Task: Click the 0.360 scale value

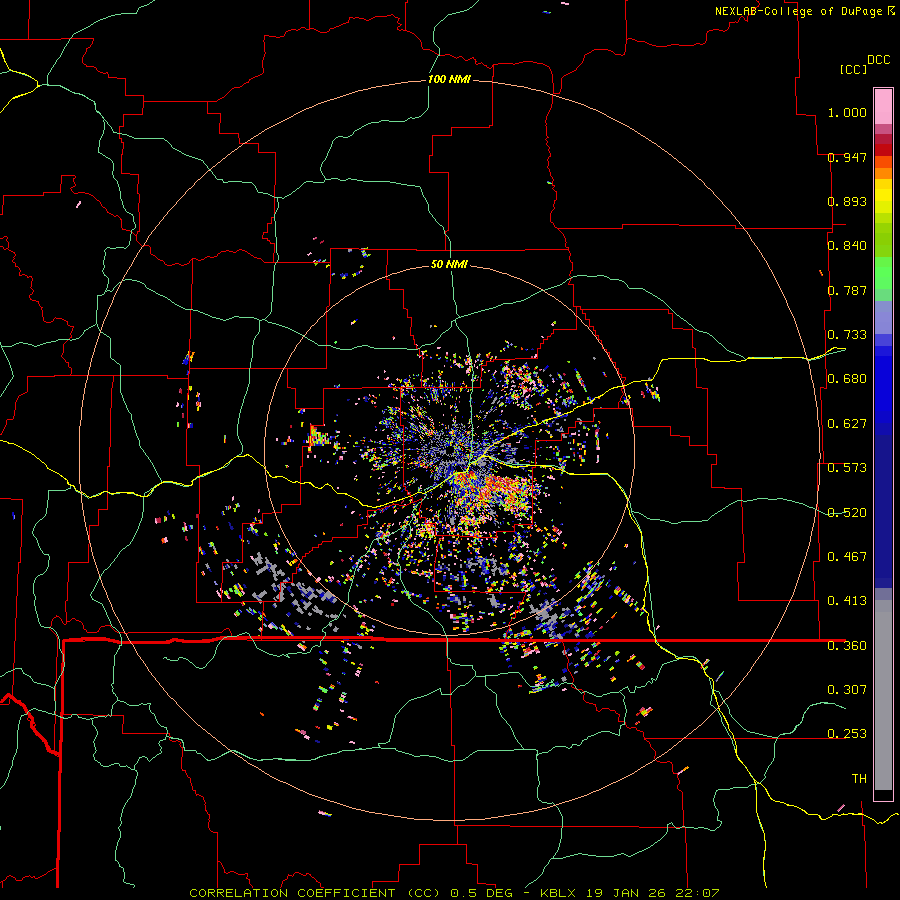Action: click(x=847, y=646)
